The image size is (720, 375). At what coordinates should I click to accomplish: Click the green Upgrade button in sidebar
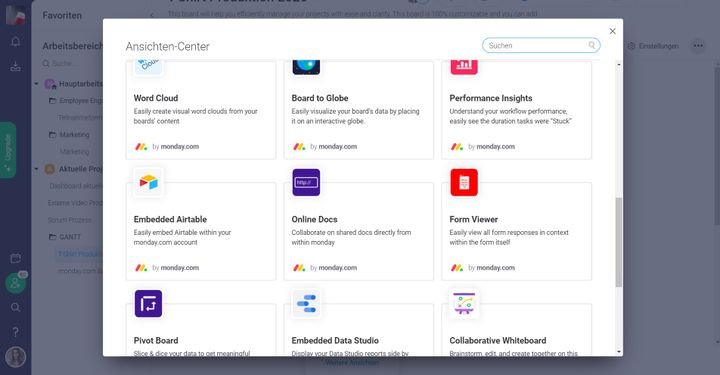click(x=8, y=150)
